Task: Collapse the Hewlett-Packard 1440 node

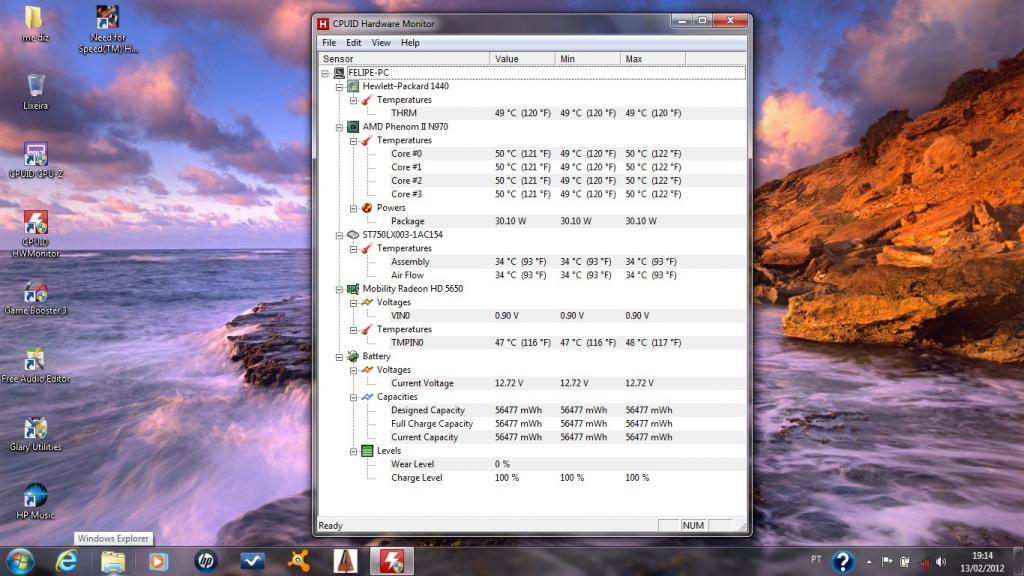Action: click(x=340, y=87)
